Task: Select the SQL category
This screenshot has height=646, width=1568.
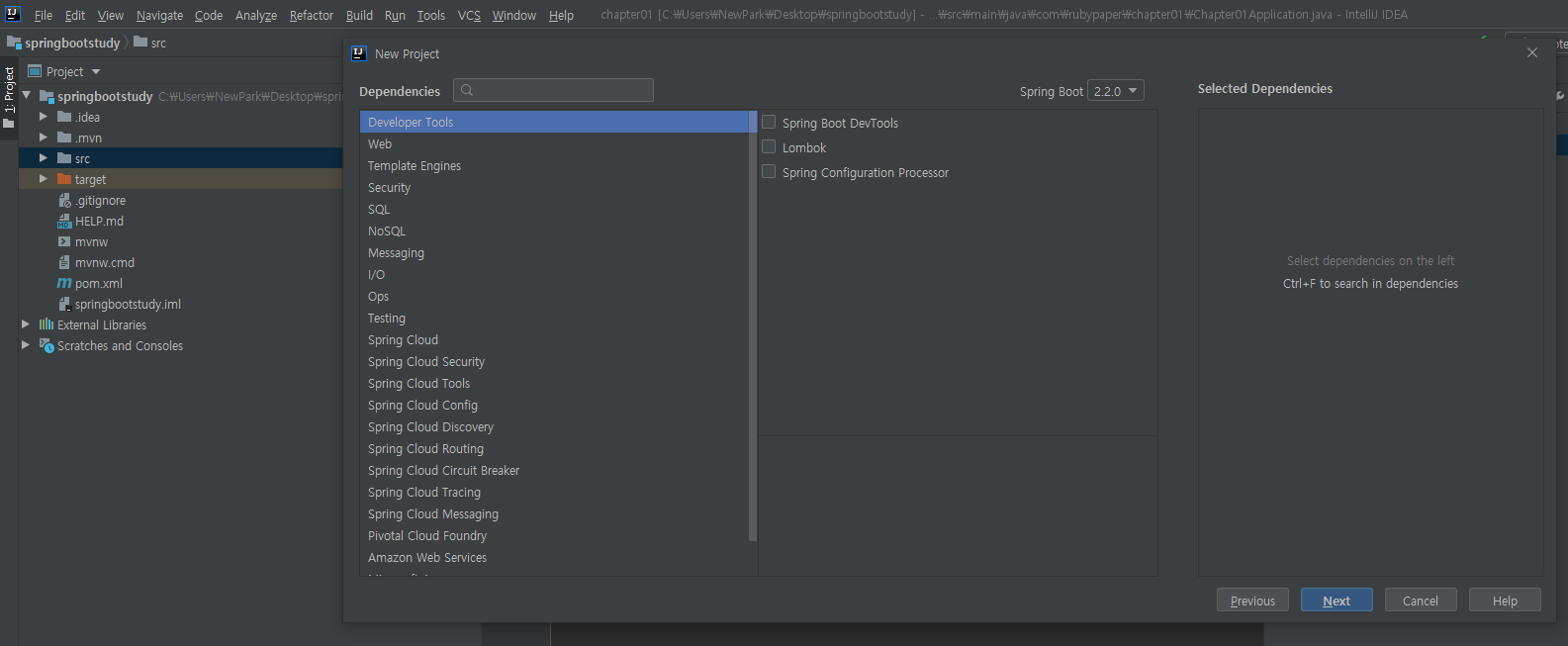Action: tap(555, 210)
